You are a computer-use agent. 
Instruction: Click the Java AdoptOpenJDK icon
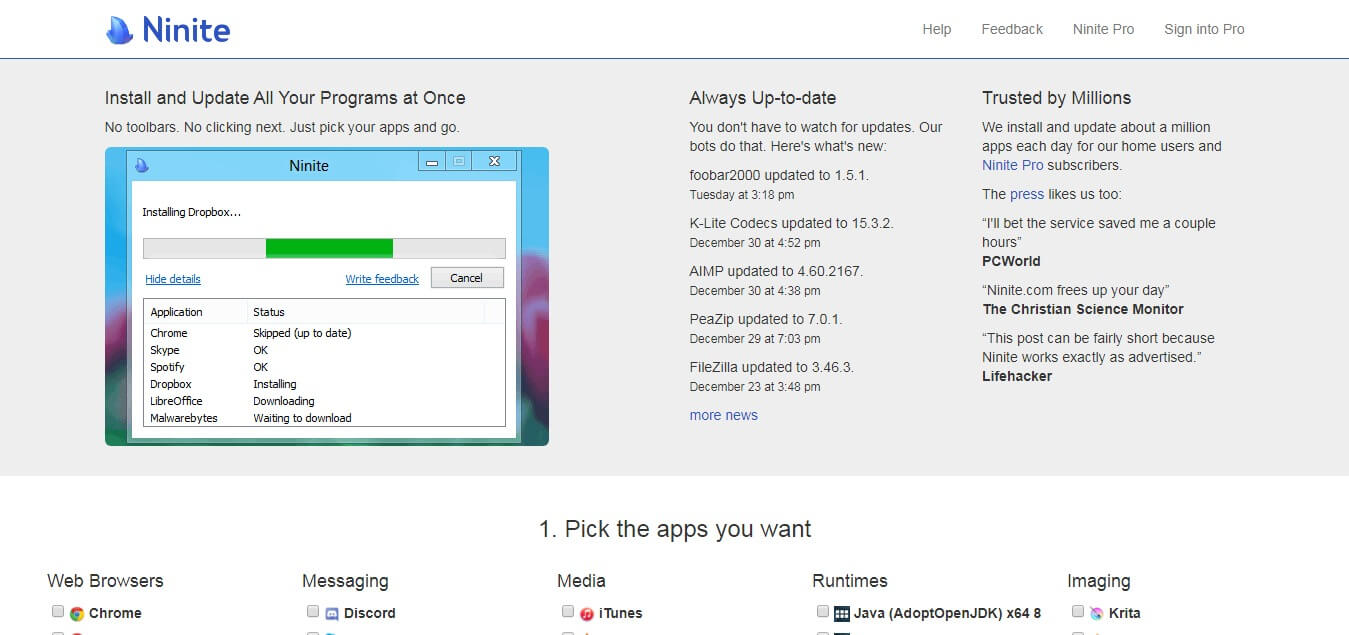click(x=842, y=614)
